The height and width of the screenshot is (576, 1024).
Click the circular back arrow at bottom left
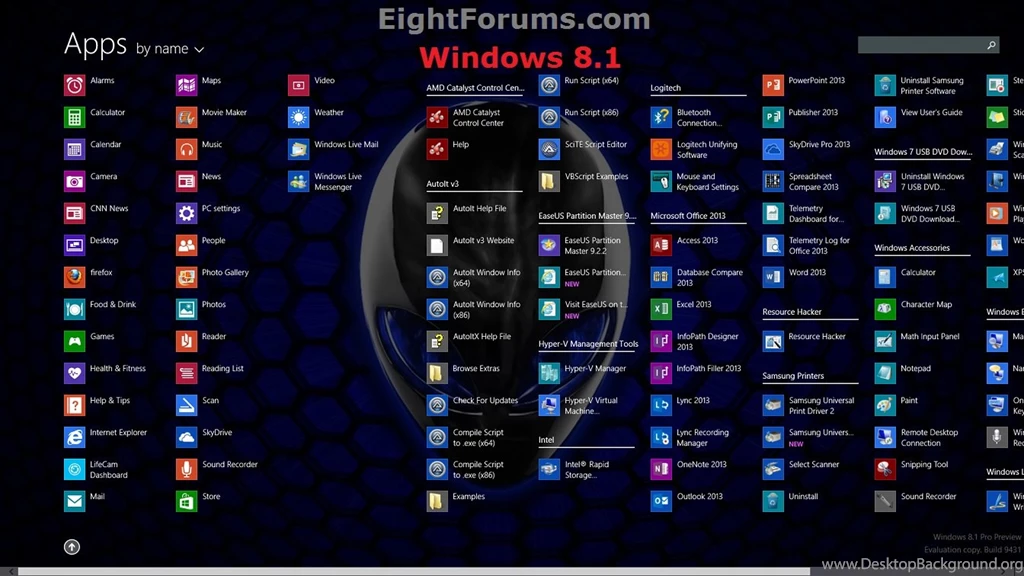click(71, 547)
